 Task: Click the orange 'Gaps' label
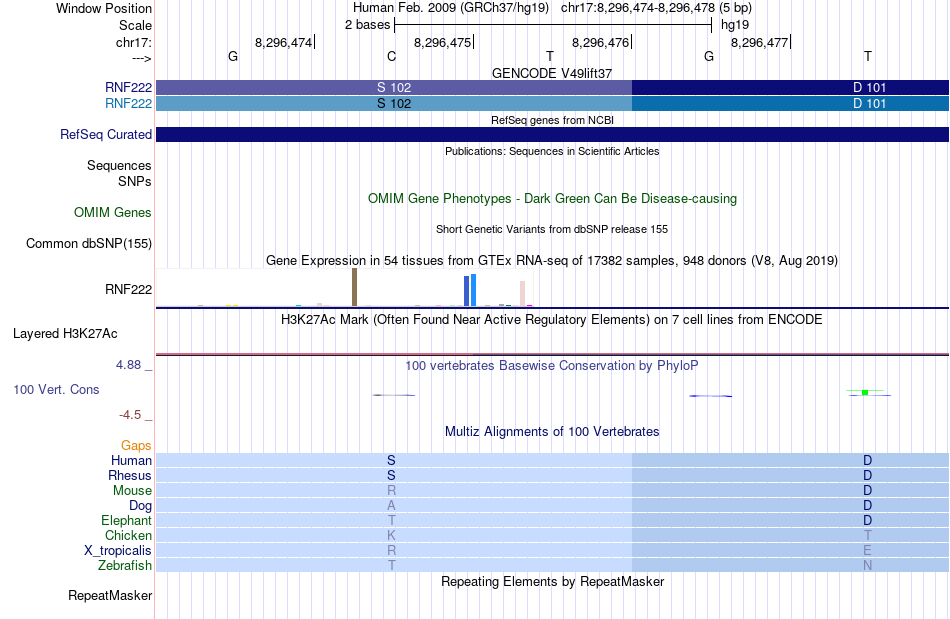(136, 445)
